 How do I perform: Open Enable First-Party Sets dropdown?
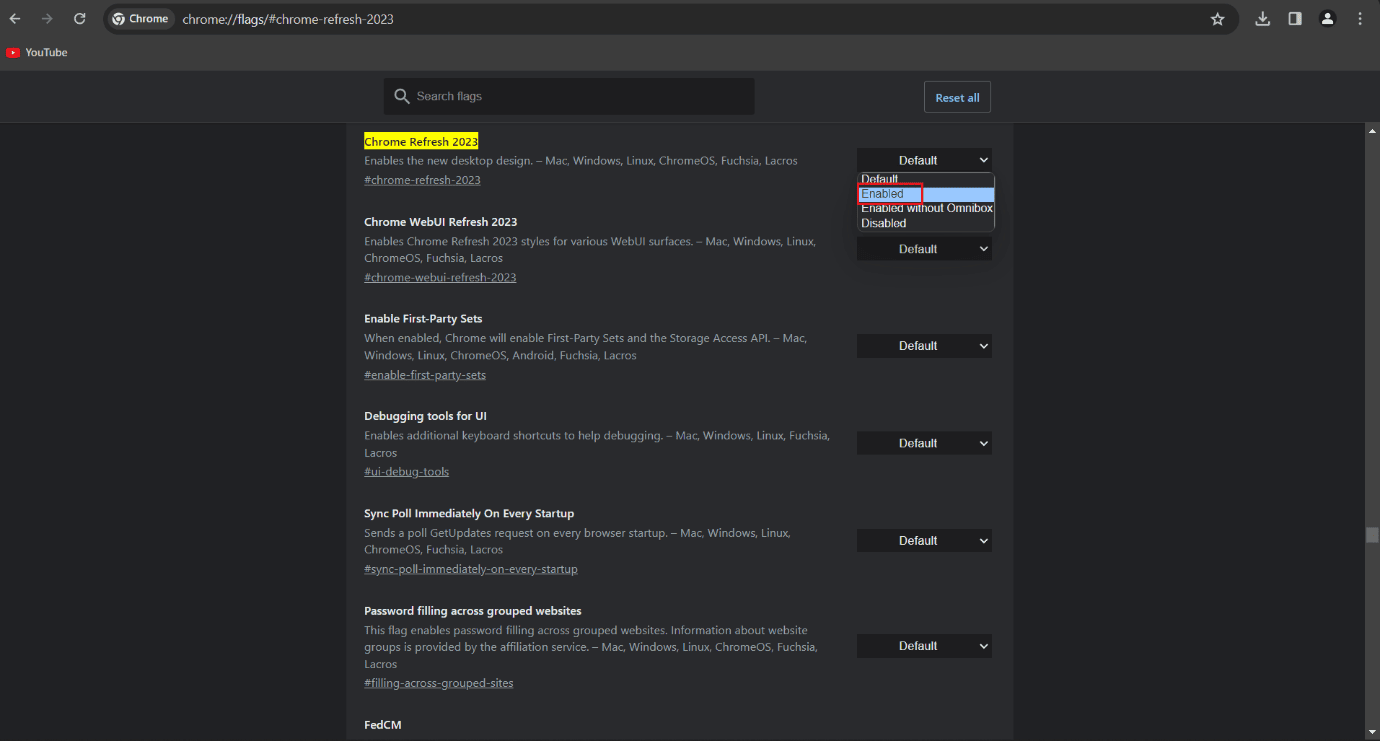(x=924, y=346)
